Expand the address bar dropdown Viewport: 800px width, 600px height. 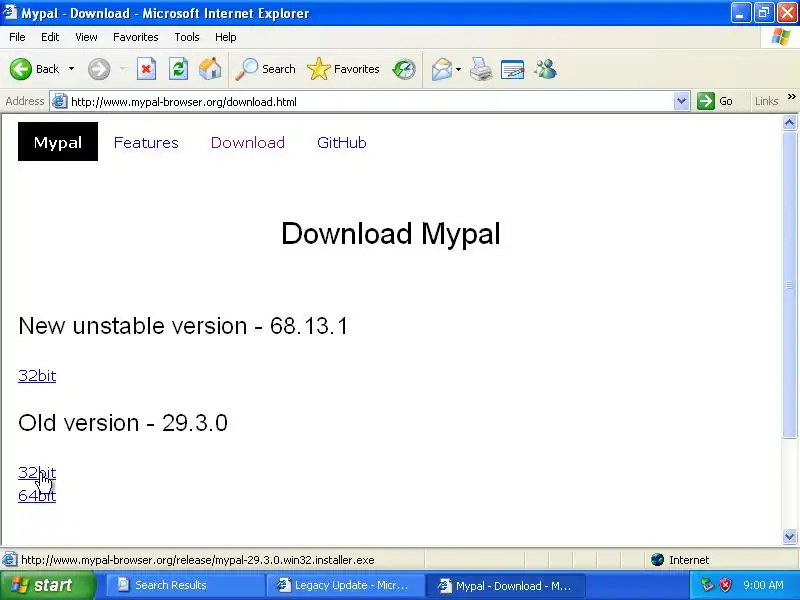(681, 102)
